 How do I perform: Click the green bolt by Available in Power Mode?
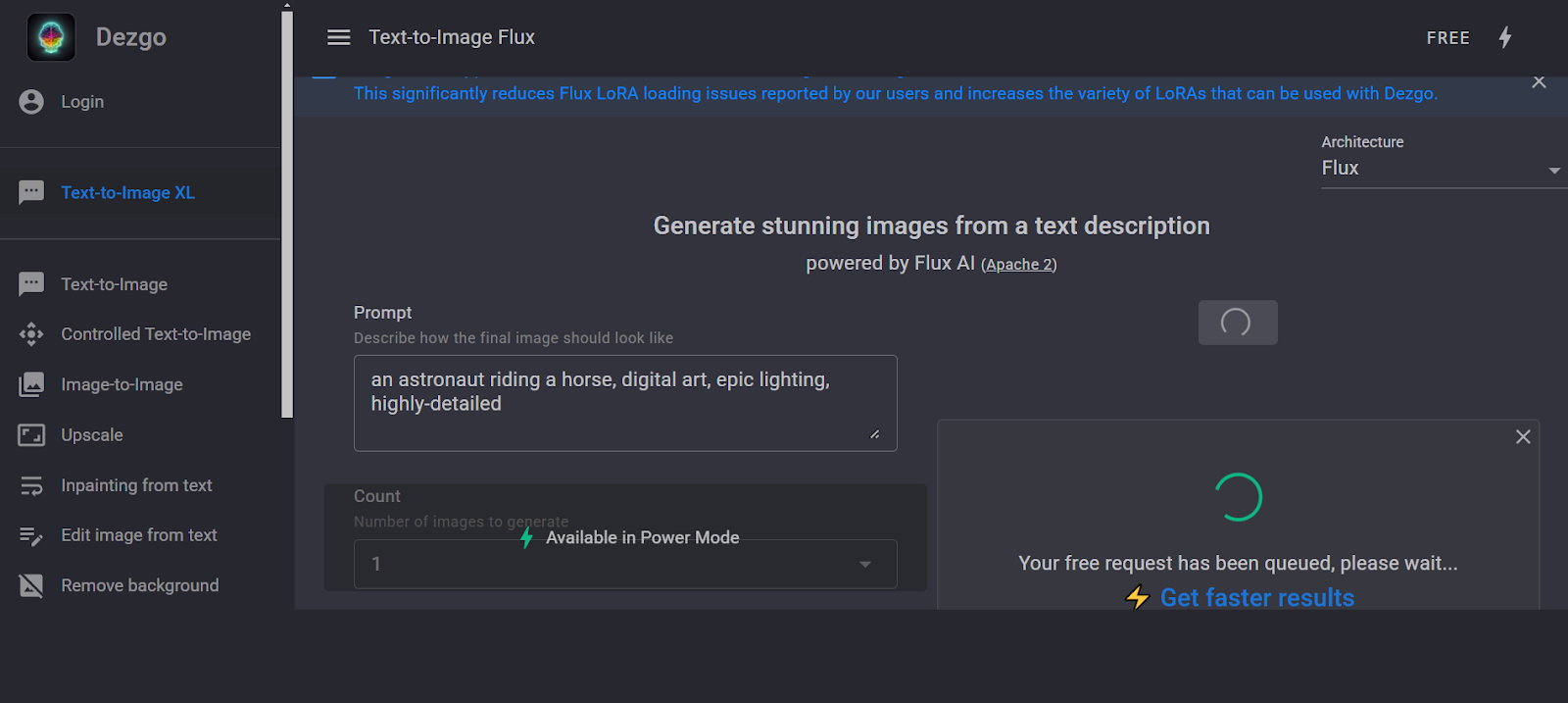(526, 537)
